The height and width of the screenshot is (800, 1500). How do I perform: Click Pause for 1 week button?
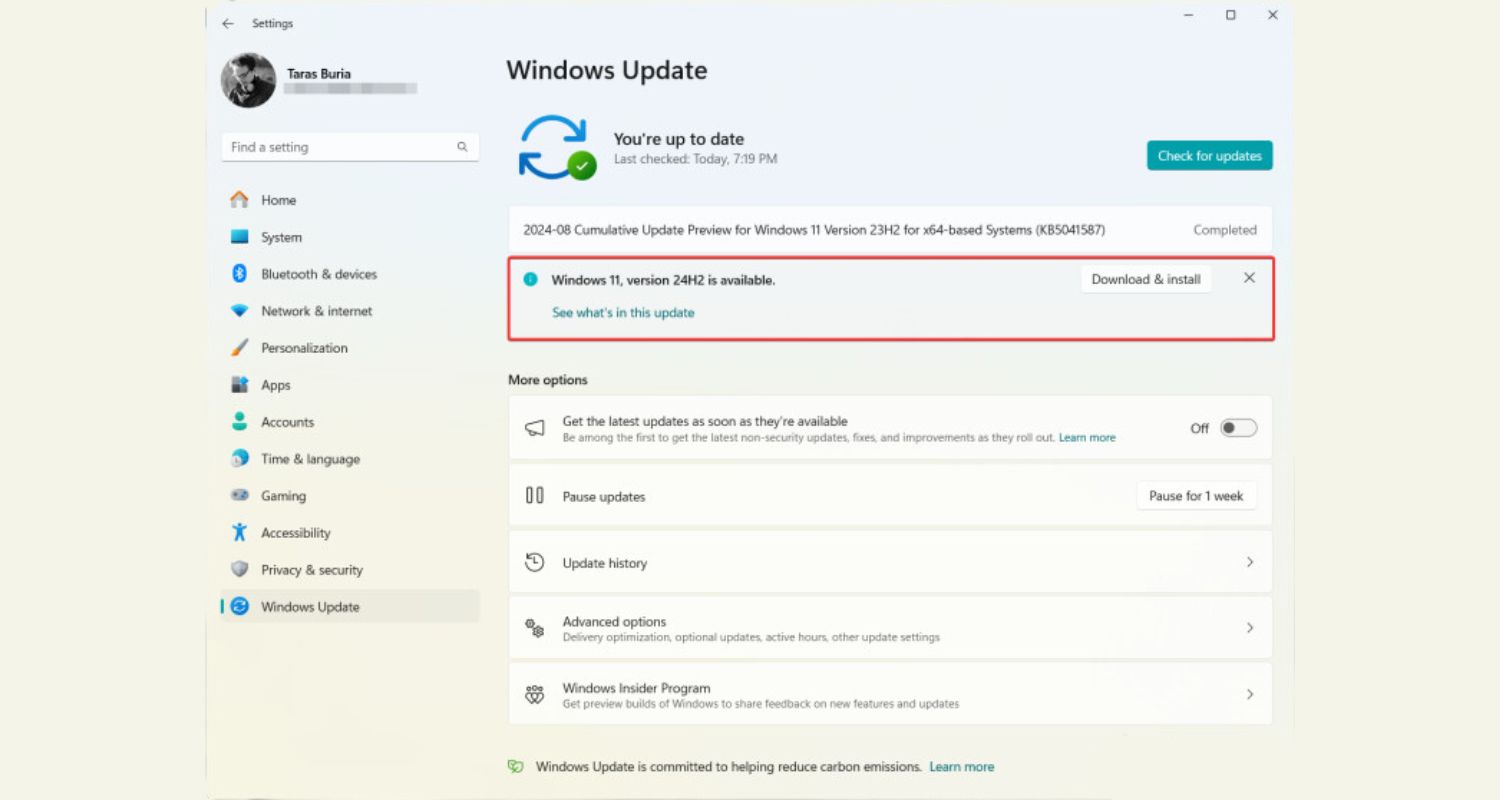tap(1196, 496)
